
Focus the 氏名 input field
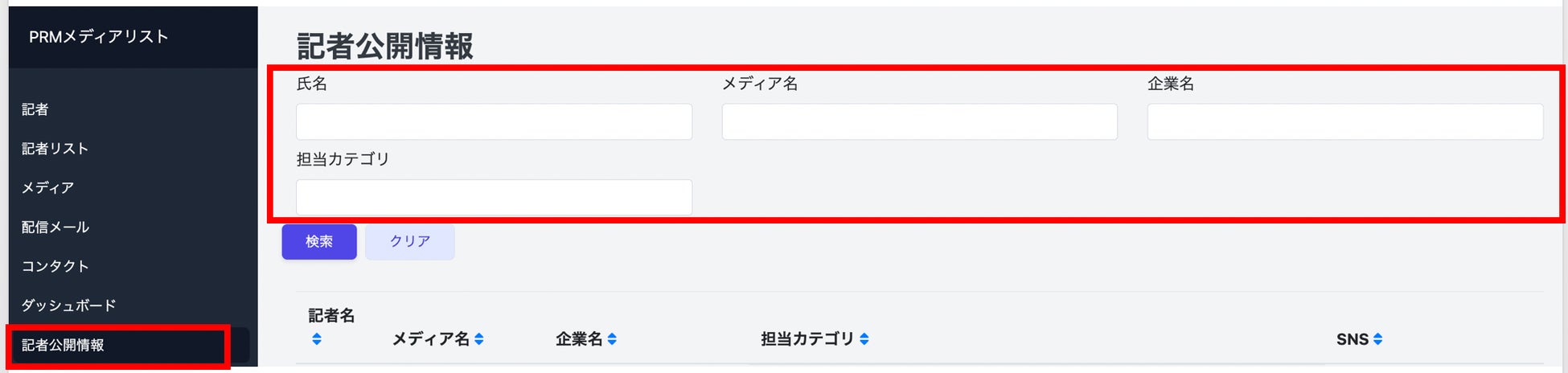click(x=494, y=122)
